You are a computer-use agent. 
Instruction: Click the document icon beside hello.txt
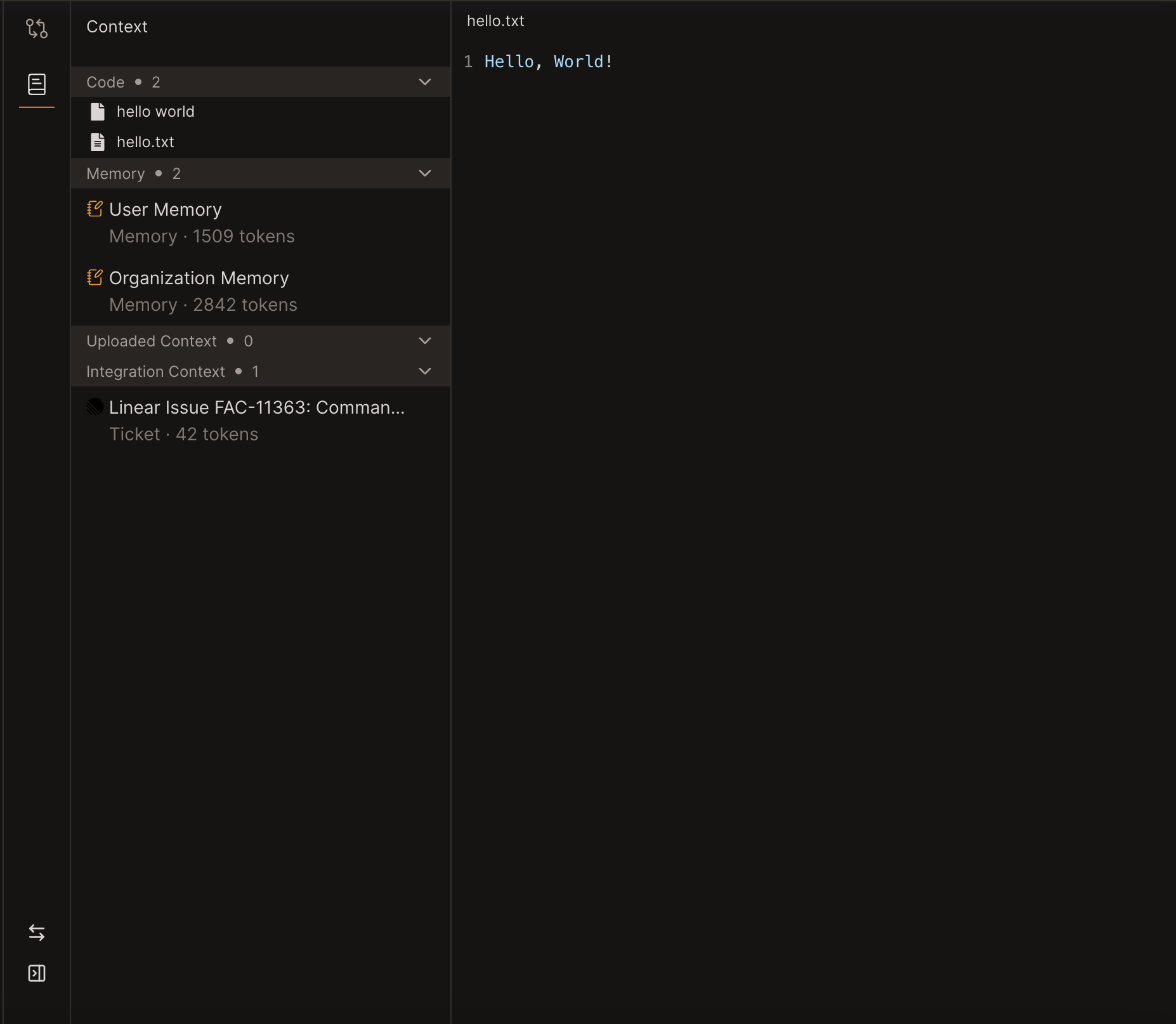click(98, 141)
